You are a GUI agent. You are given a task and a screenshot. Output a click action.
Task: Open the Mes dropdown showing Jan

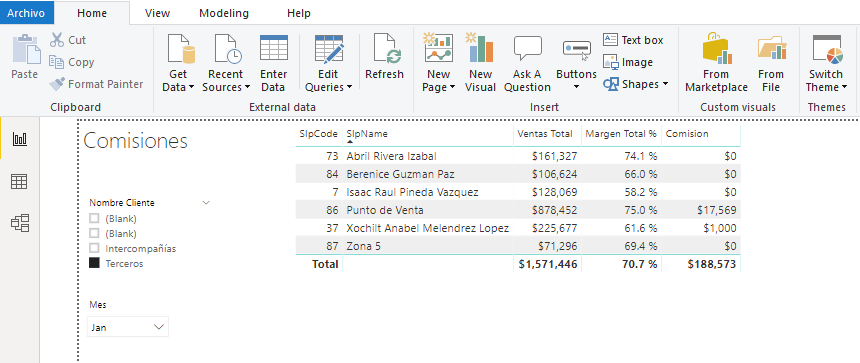click(128, 327)
